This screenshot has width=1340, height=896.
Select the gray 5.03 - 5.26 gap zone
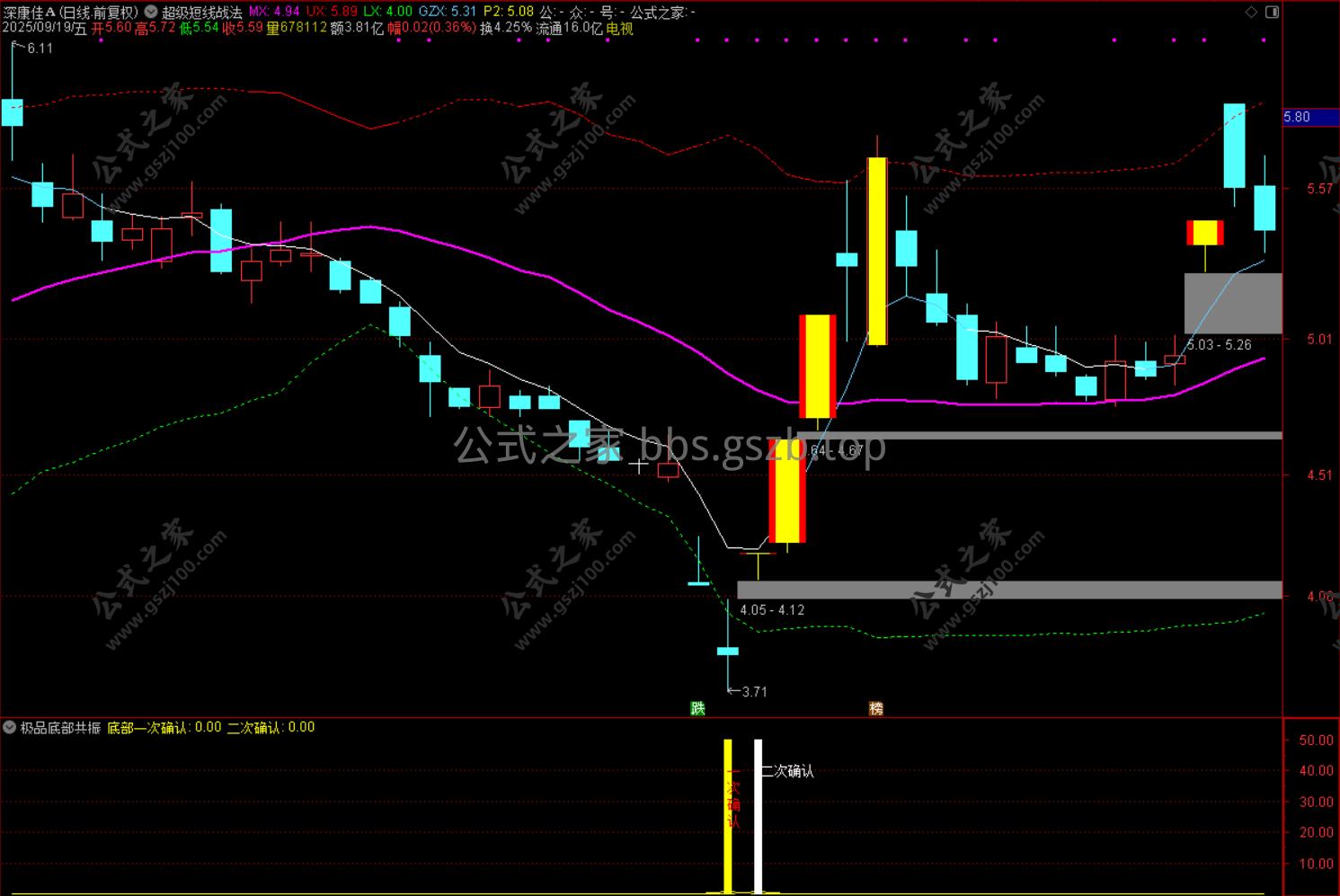[1233, 303]
